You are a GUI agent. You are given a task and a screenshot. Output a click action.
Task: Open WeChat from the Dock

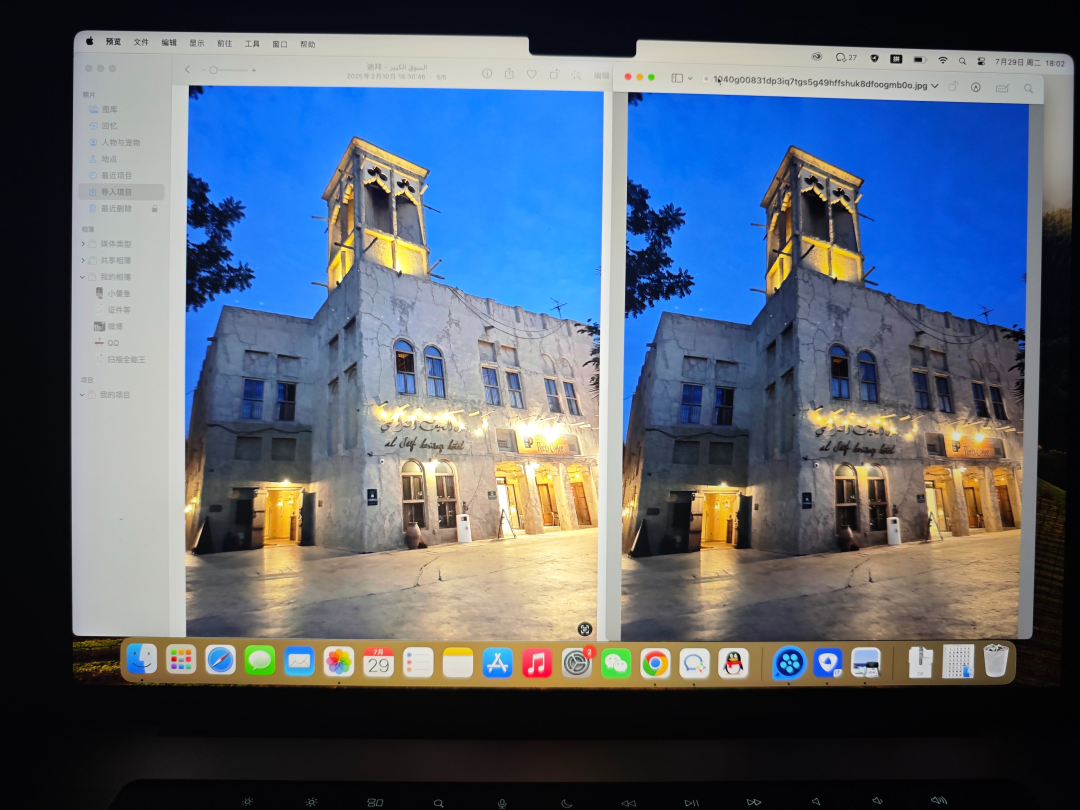(x=616, y=664)
